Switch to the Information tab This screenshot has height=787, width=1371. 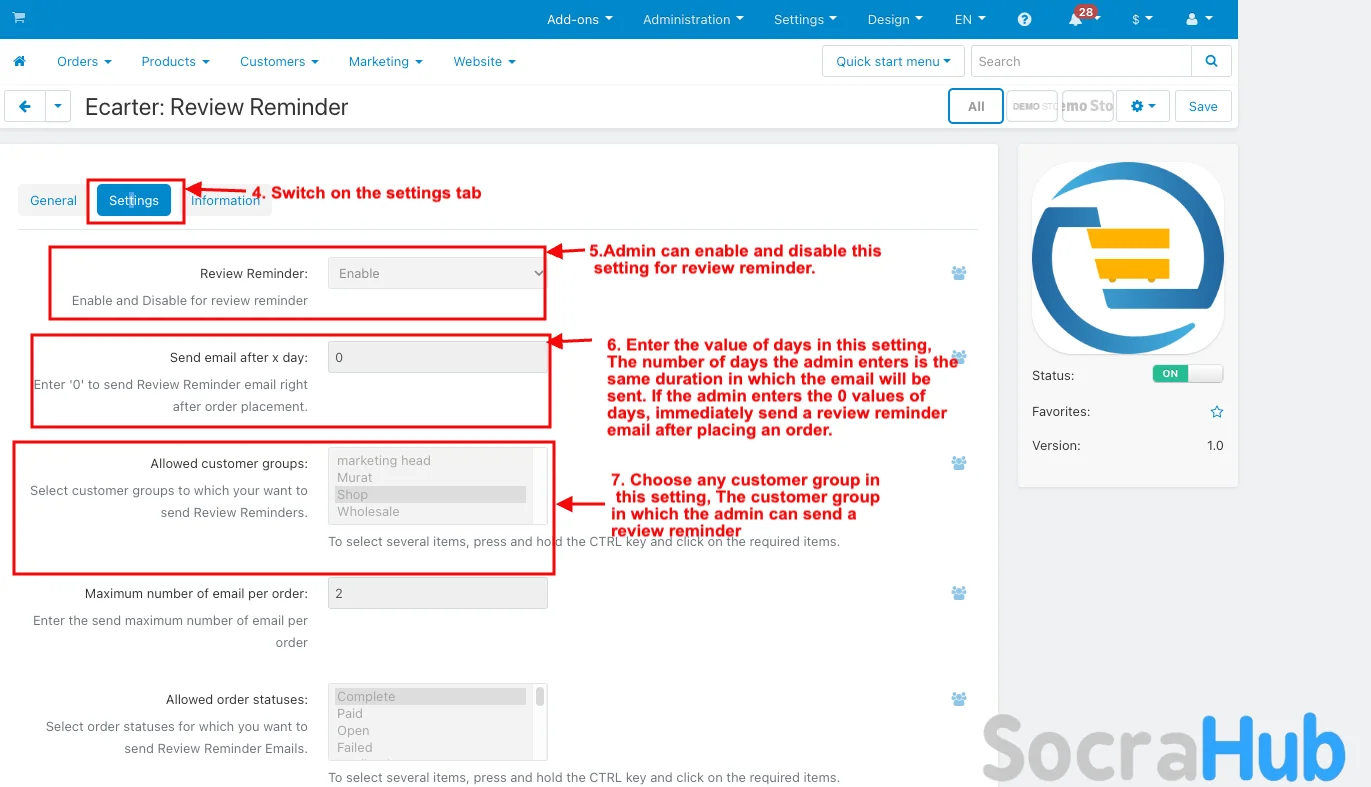click(x=225, y=200)
